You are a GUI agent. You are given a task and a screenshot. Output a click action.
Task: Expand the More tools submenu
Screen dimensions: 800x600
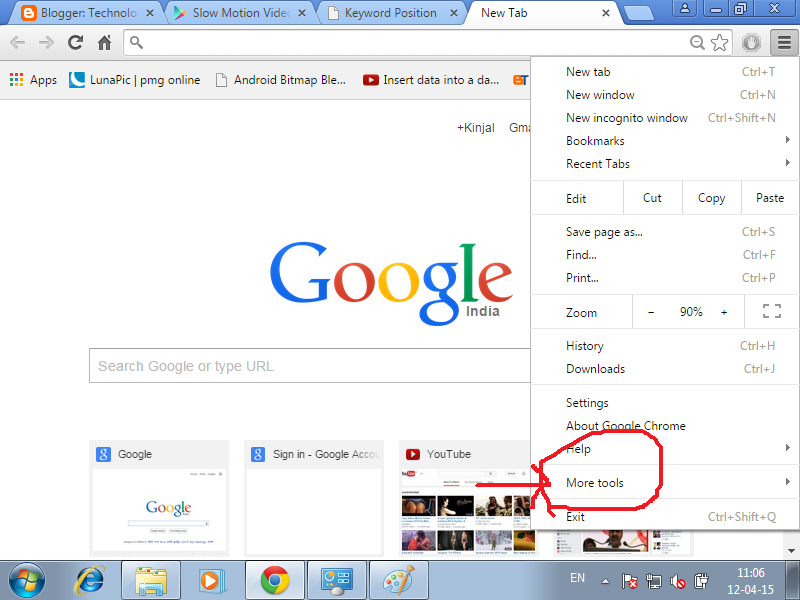[x=664, y=482]
